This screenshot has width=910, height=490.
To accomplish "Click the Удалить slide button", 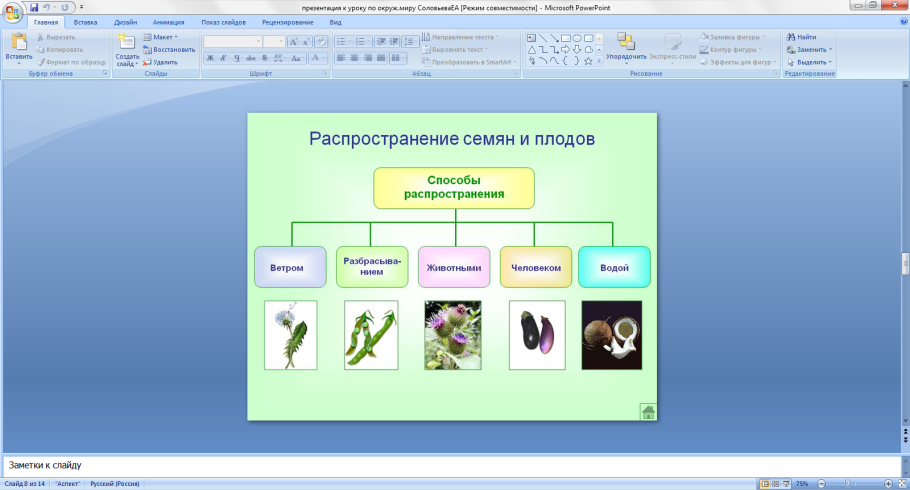I will tap(161, 61).
